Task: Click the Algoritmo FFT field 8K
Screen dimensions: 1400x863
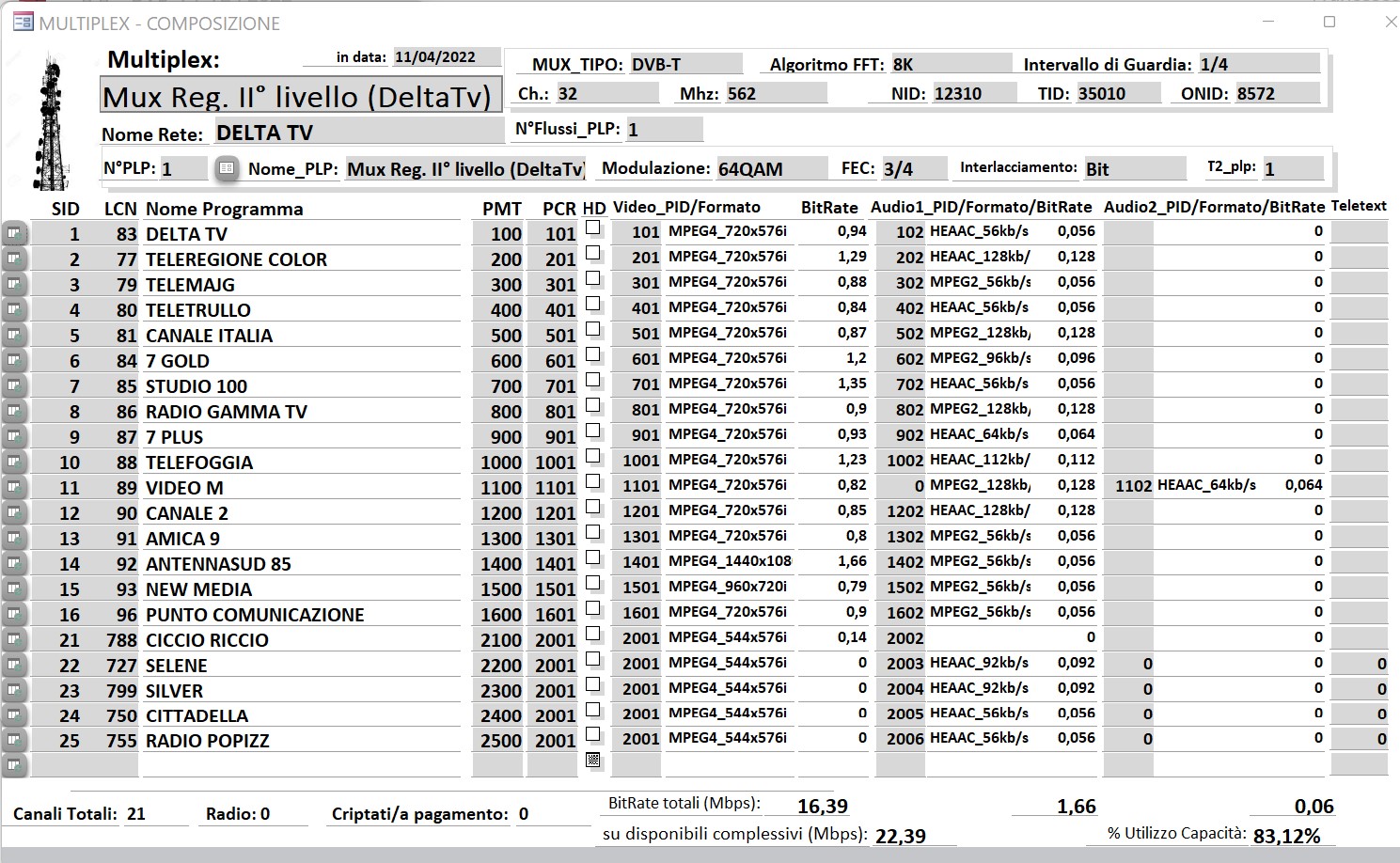Action: (951, 64)
